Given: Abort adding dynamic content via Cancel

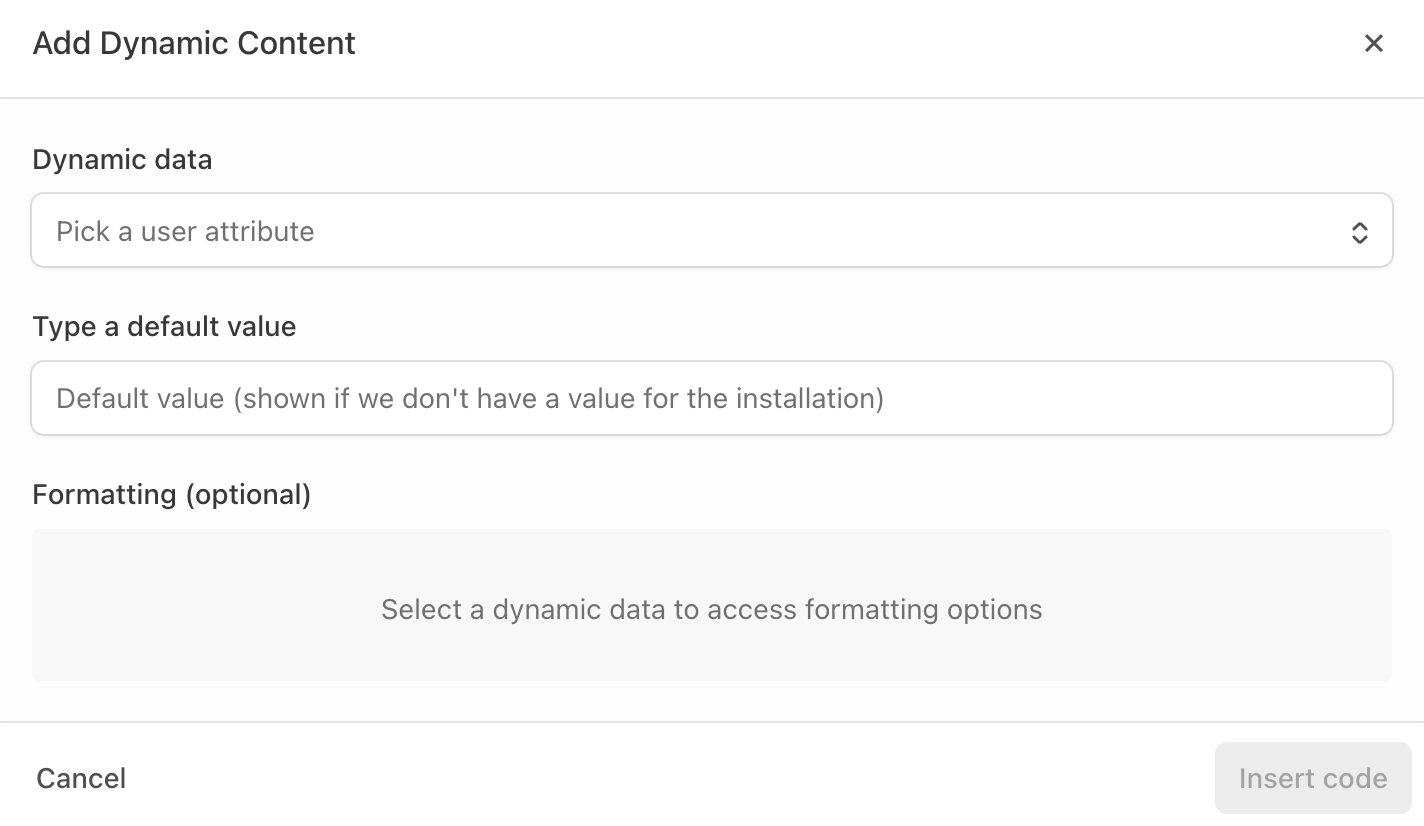Looking at the screenshot, I should 81,778.
